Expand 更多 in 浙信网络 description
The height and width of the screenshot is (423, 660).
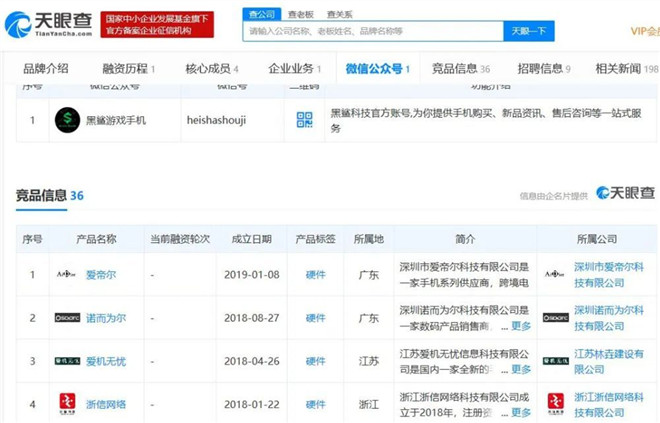[x=521, y=412]
